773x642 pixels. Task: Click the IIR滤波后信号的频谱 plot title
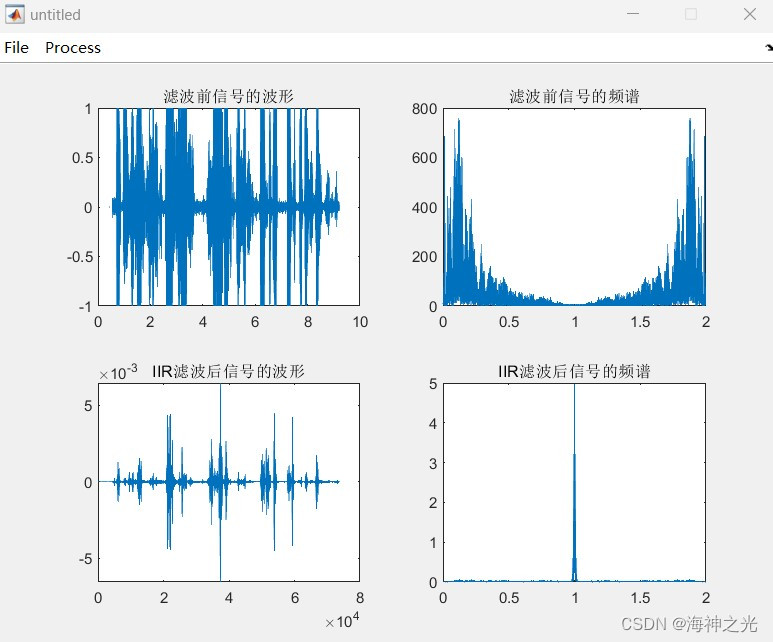tap(574, 371)
